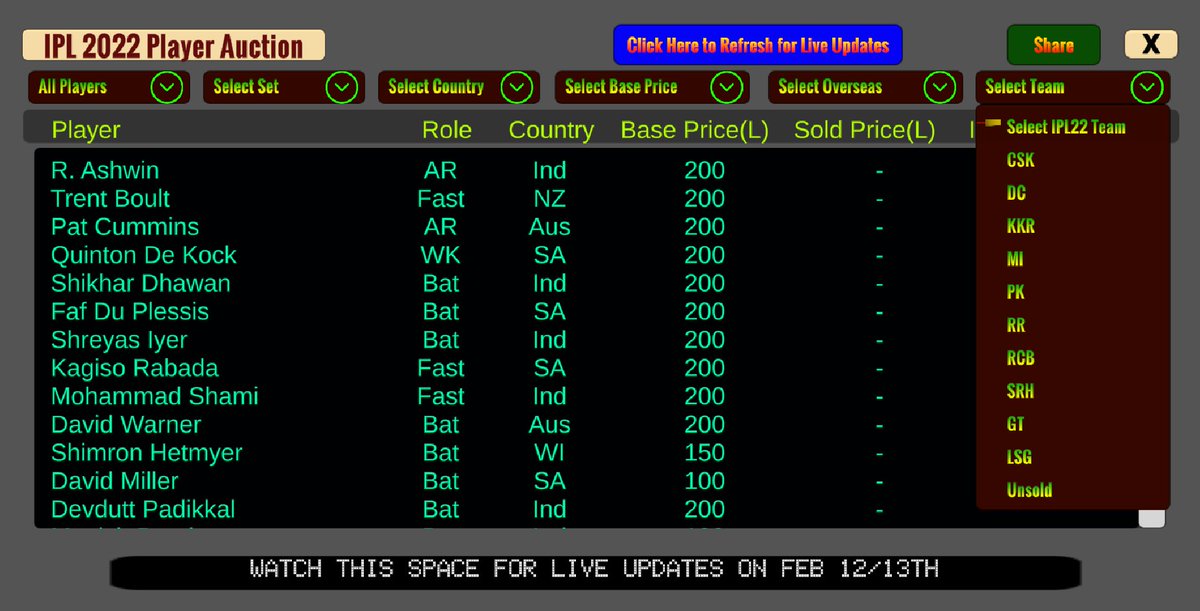Click Refresh for Live Updates button
1200x611 pixels.
758,45
